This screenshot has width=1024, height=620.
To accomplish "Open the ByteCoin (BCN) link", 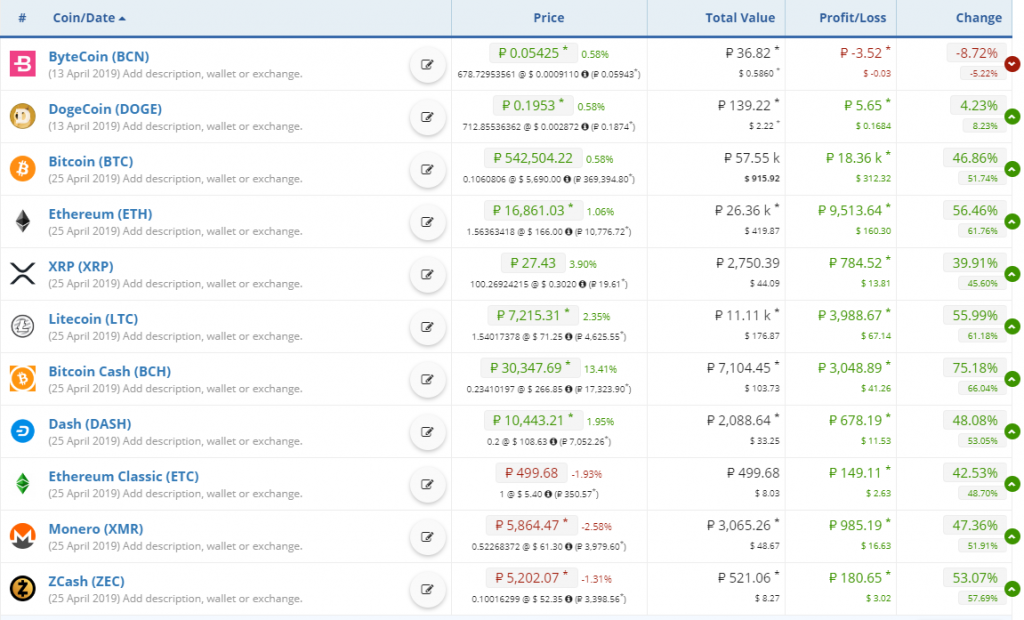I will click(x=99, y=57).
